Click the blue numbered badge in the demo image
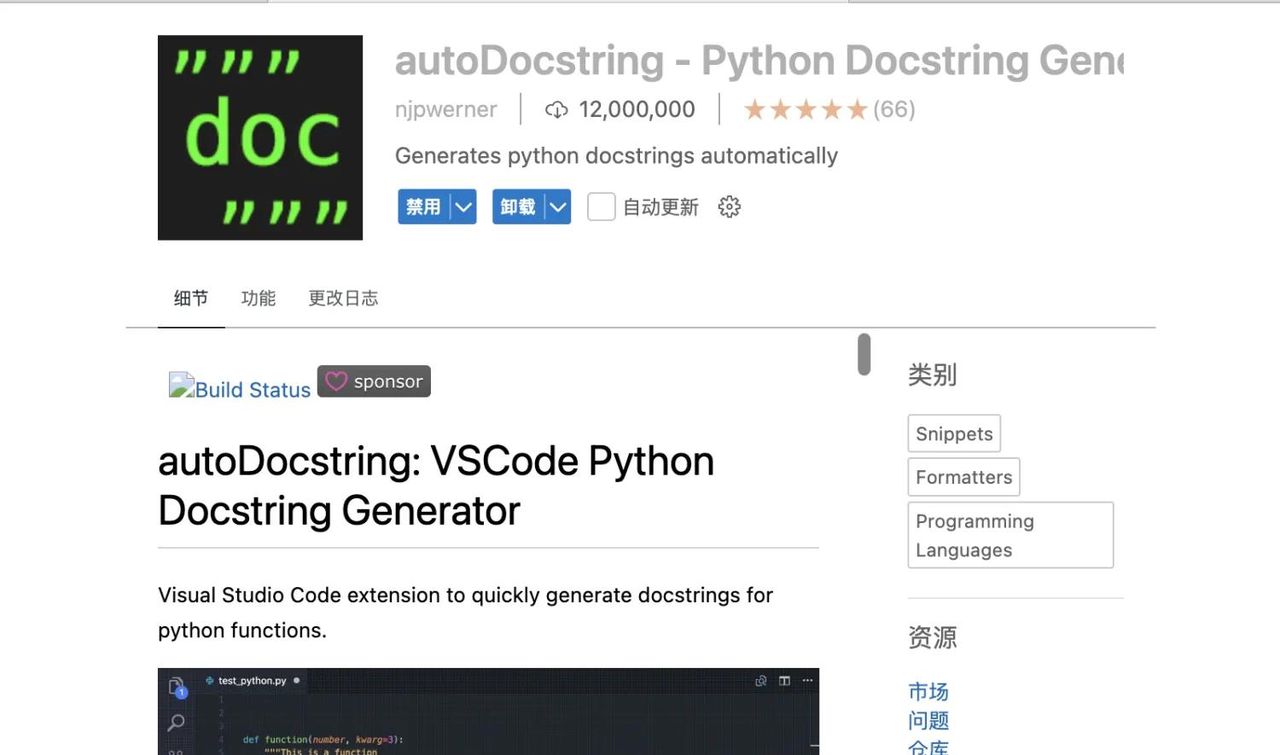 [x=181, y=691]
